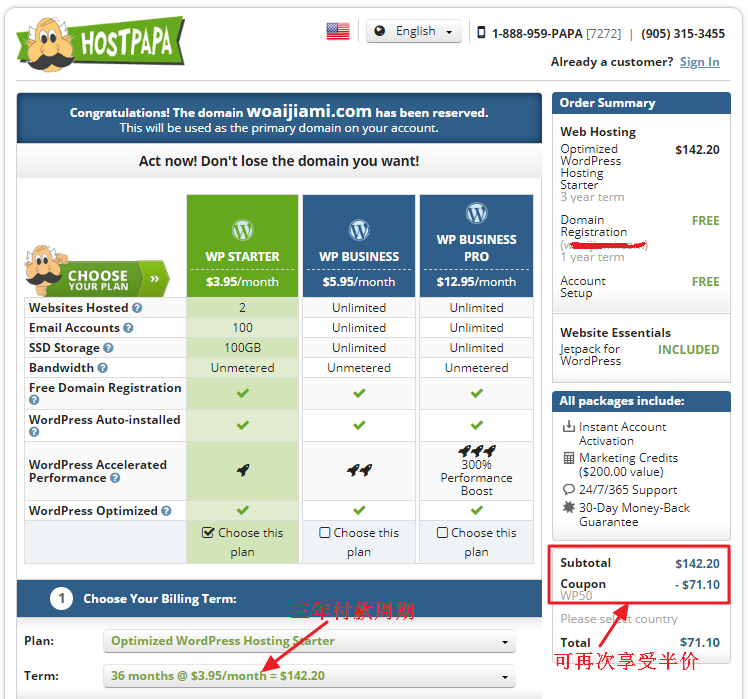The height and width of the screenshot is (699, 748).
Task: Click the phone icon near toll-free number
Action: tap(481, 32)
